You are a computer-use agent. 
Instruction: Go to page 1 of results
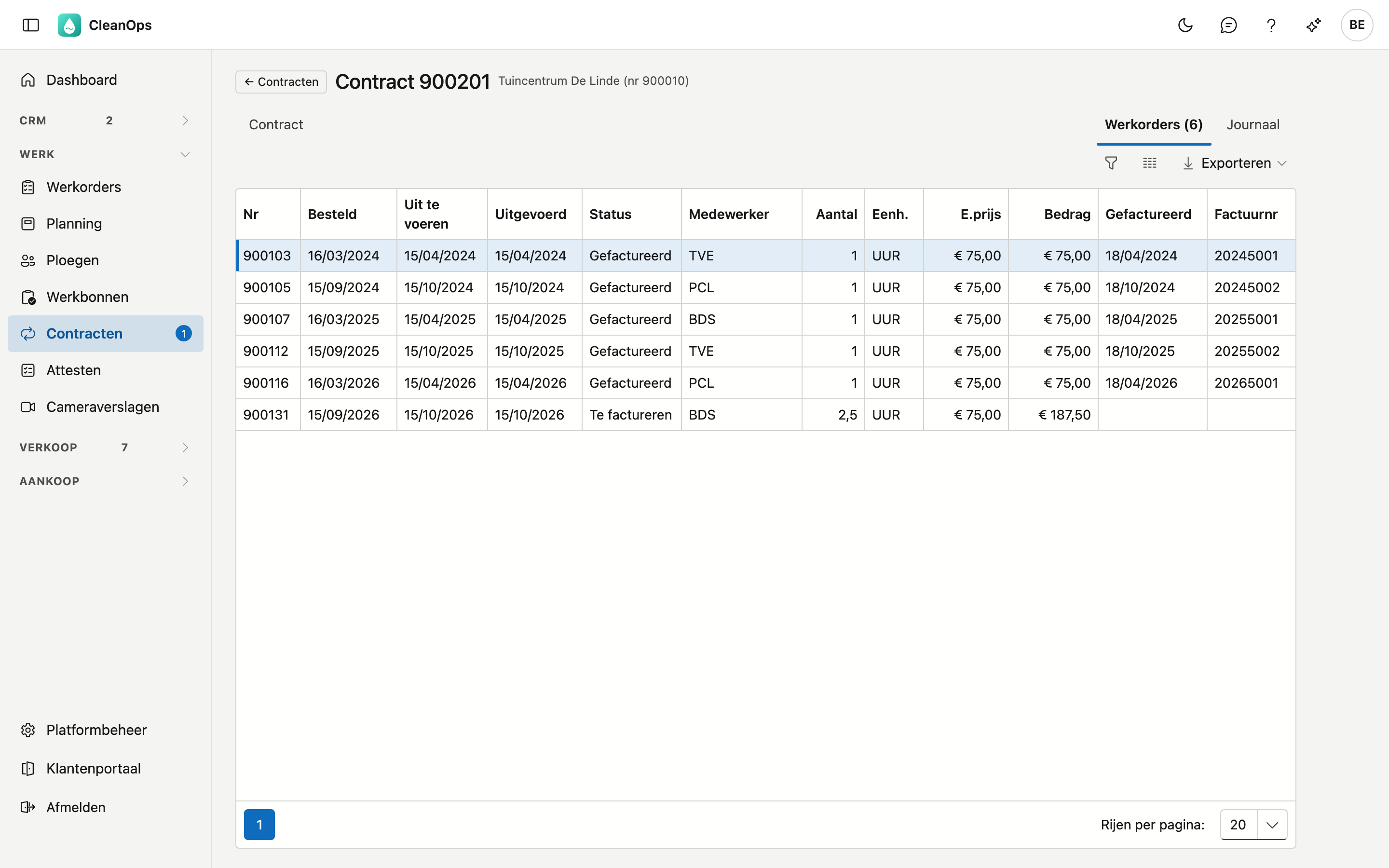coord(259,825)
